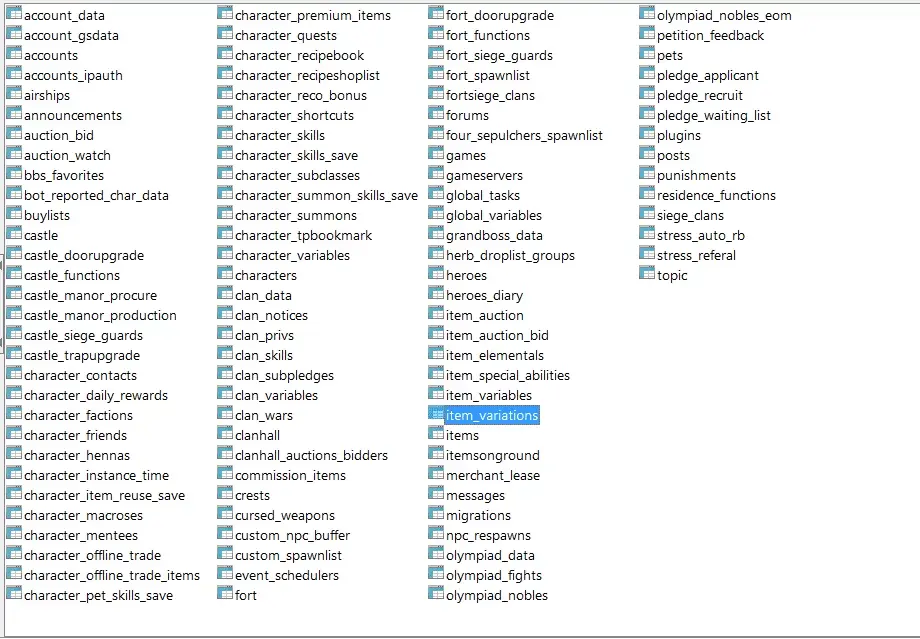Screen dimensions: 920x639
Task: Select the character_offline_trade_items table name
Action: pyautogui.click(x=112, y=576)
